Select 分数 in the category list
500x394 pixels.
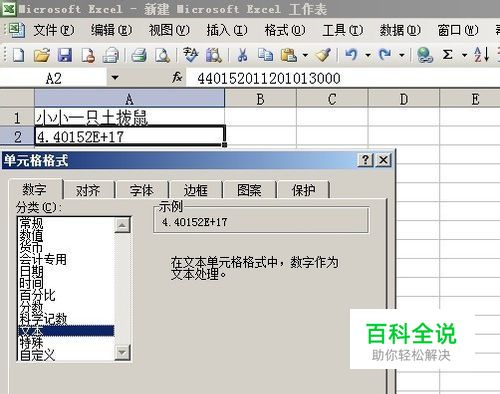(66, 307)
